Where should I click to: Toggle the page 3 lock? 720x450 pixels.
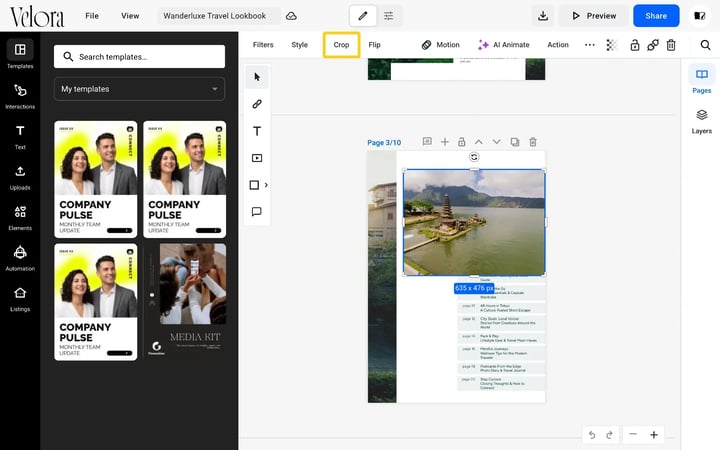click(x=461, y=142)
